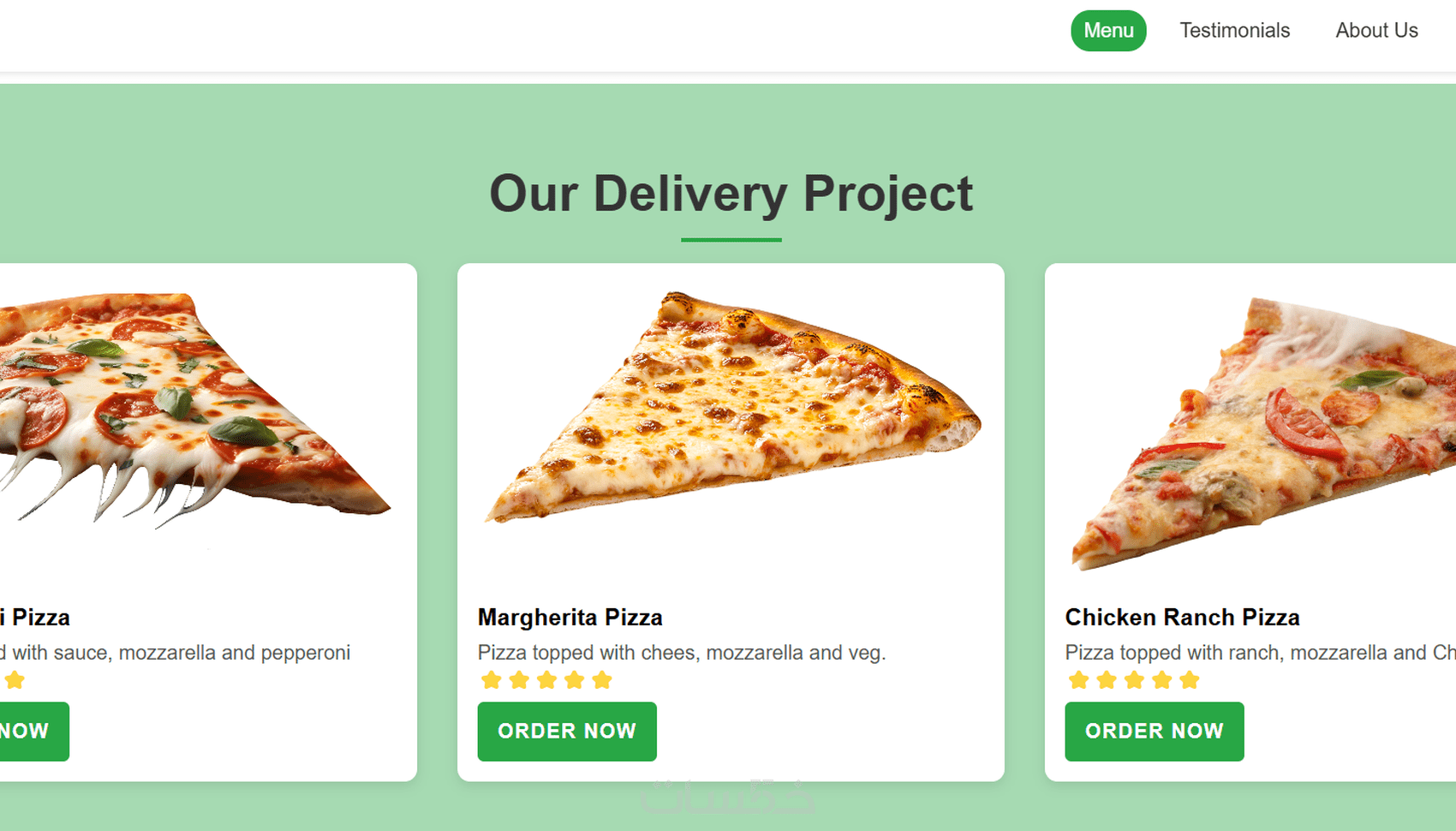The width and height of the screenshot is (1456, 831).
Task: Select fifth star of Margherita Pizza rating
Action: (x=602, y=680)
